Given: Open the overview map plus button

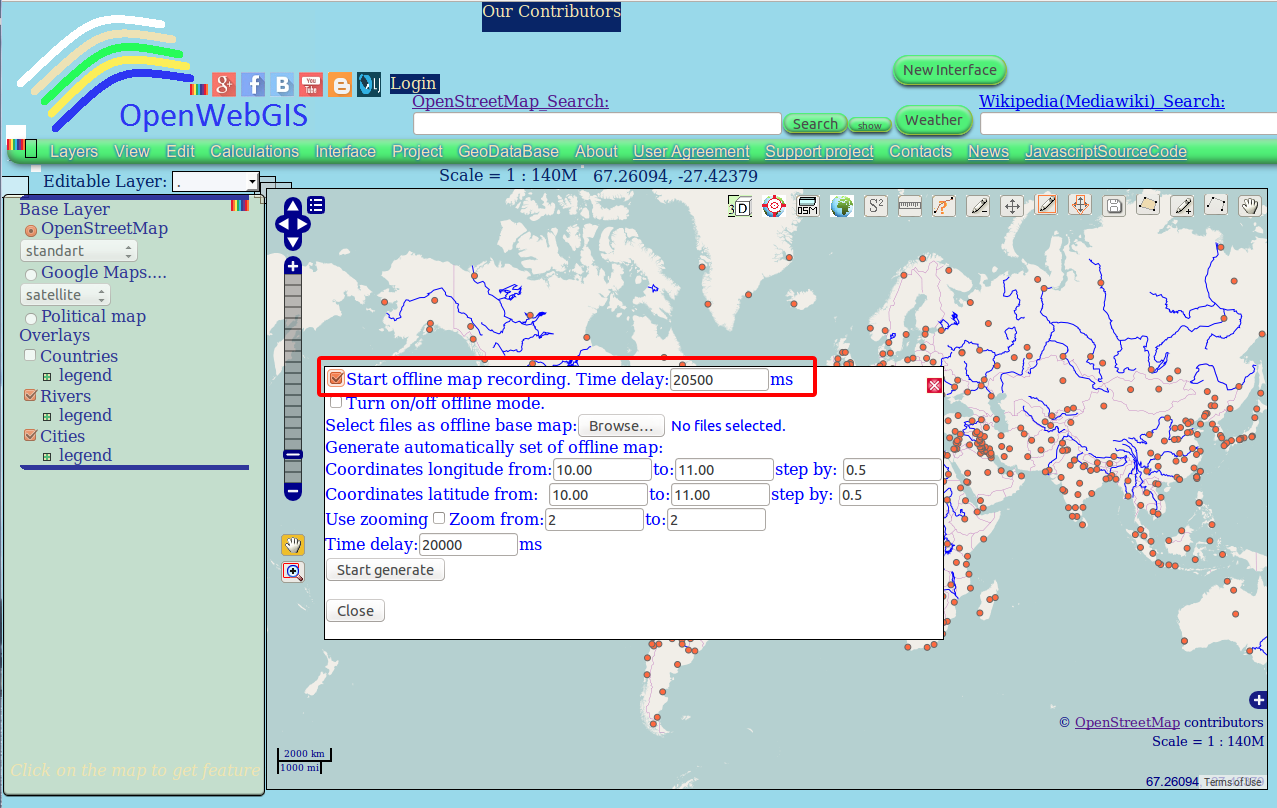Looking at the screenshot, I should [x=1258, y=699].
